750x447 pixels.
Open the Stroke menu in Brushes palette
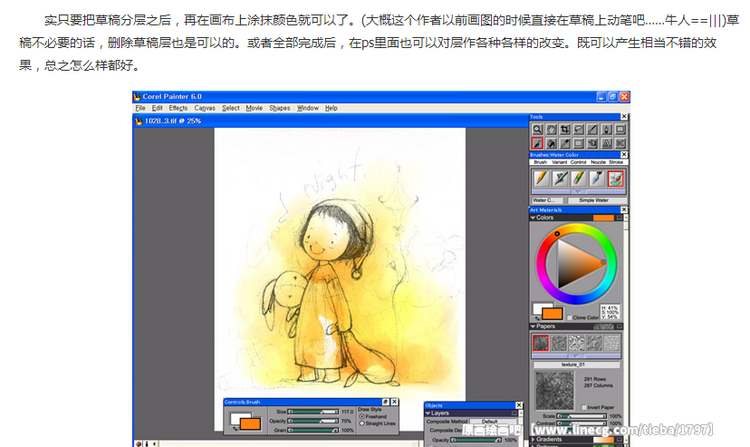616,162
